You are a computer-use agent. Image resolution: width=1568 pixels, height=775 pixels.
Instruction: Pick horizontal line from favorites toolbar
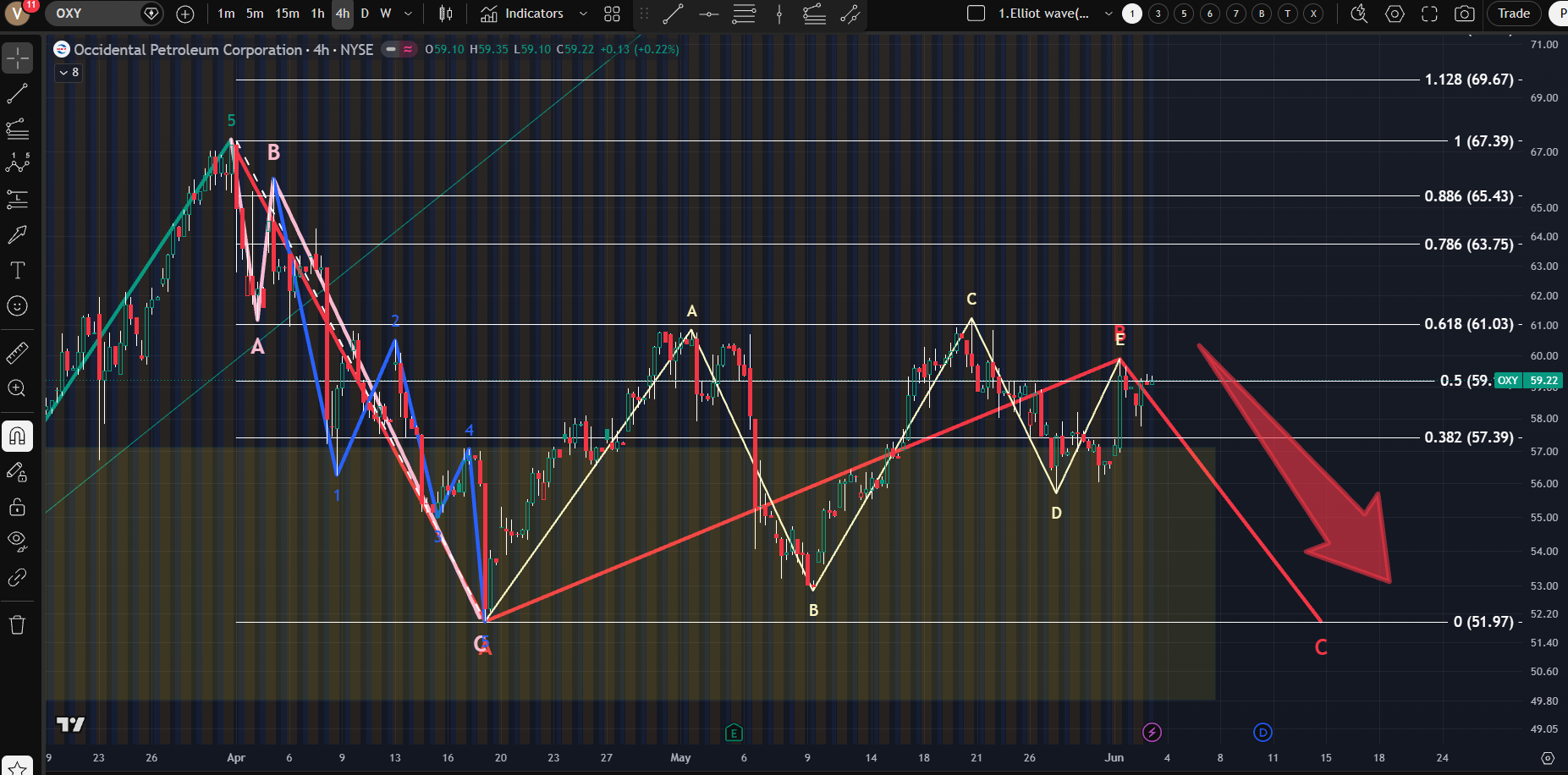click(709, 14)
